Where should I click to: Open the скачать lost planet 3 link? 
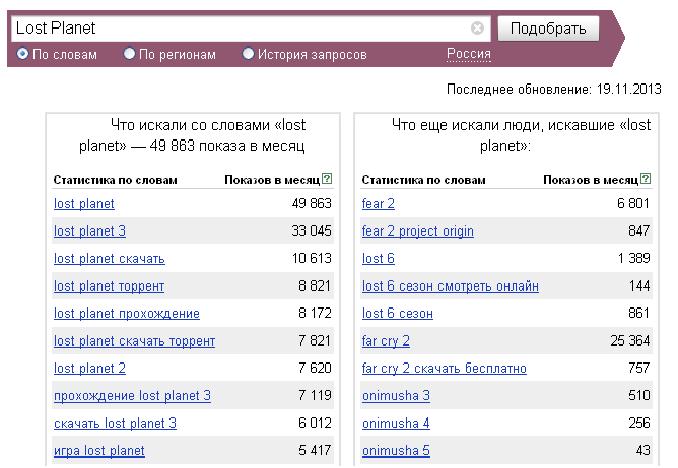115,423
